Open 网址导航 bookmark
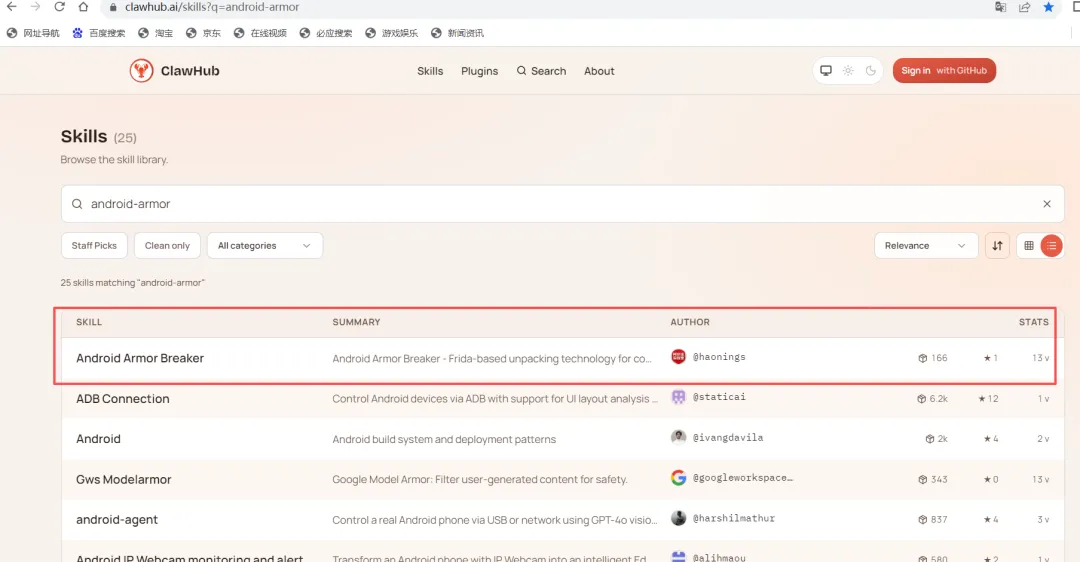Viewport: 1080px width, 562px height. click(33, 33)
